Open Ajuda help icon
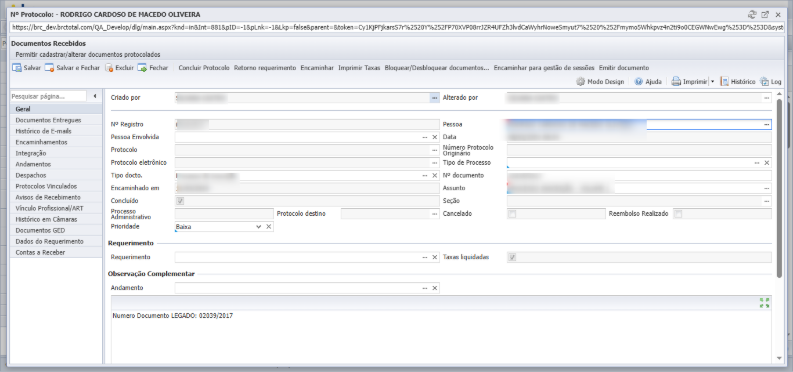The image size is (793, 372). coord(639,81)
